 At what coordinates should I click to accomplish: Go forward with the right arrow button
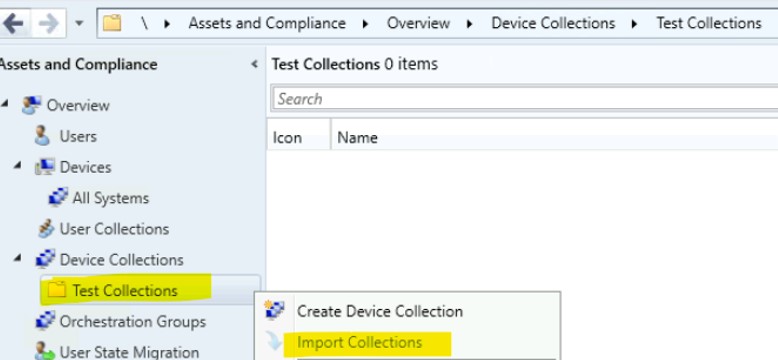[x=49, y=23]
